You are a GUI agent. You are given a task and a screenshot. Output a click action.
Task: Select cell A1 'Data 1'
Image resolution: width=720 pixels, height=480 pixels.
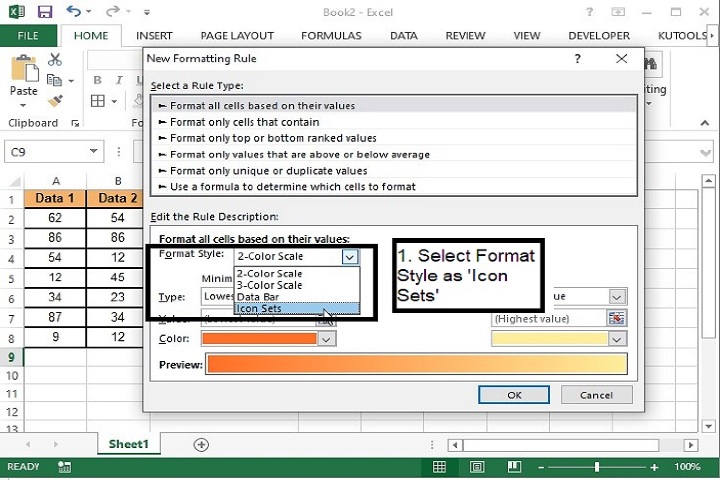click(x=55, y=198)
